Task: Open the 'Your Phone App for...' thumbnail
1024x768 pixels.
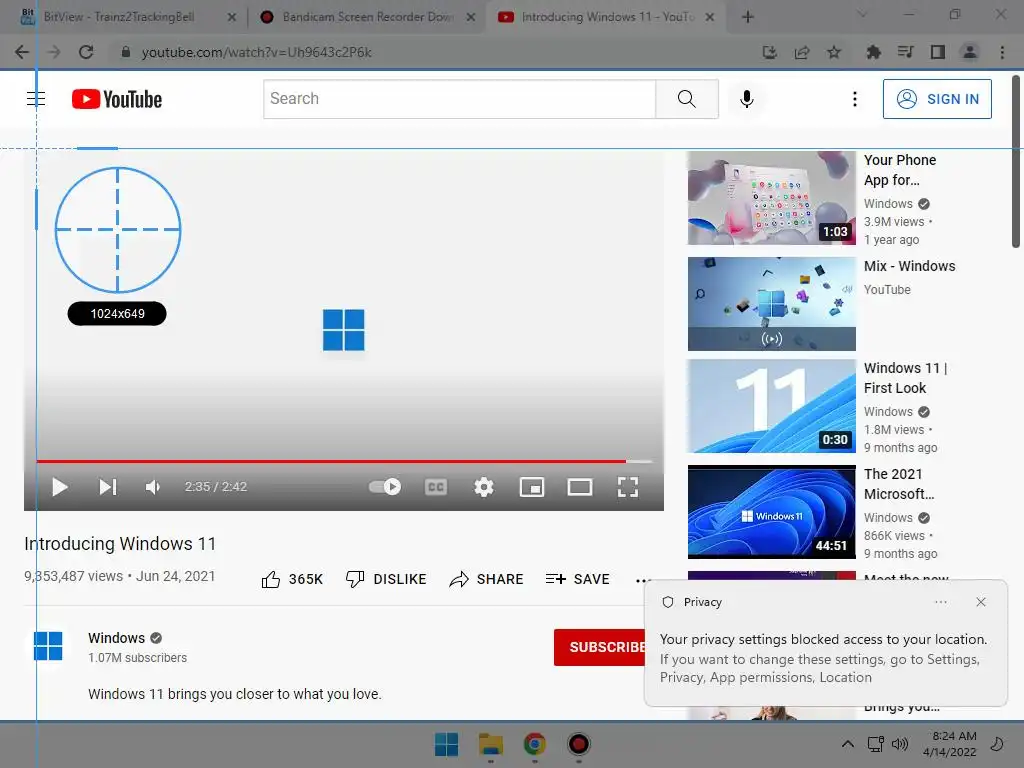Action: 771,198
